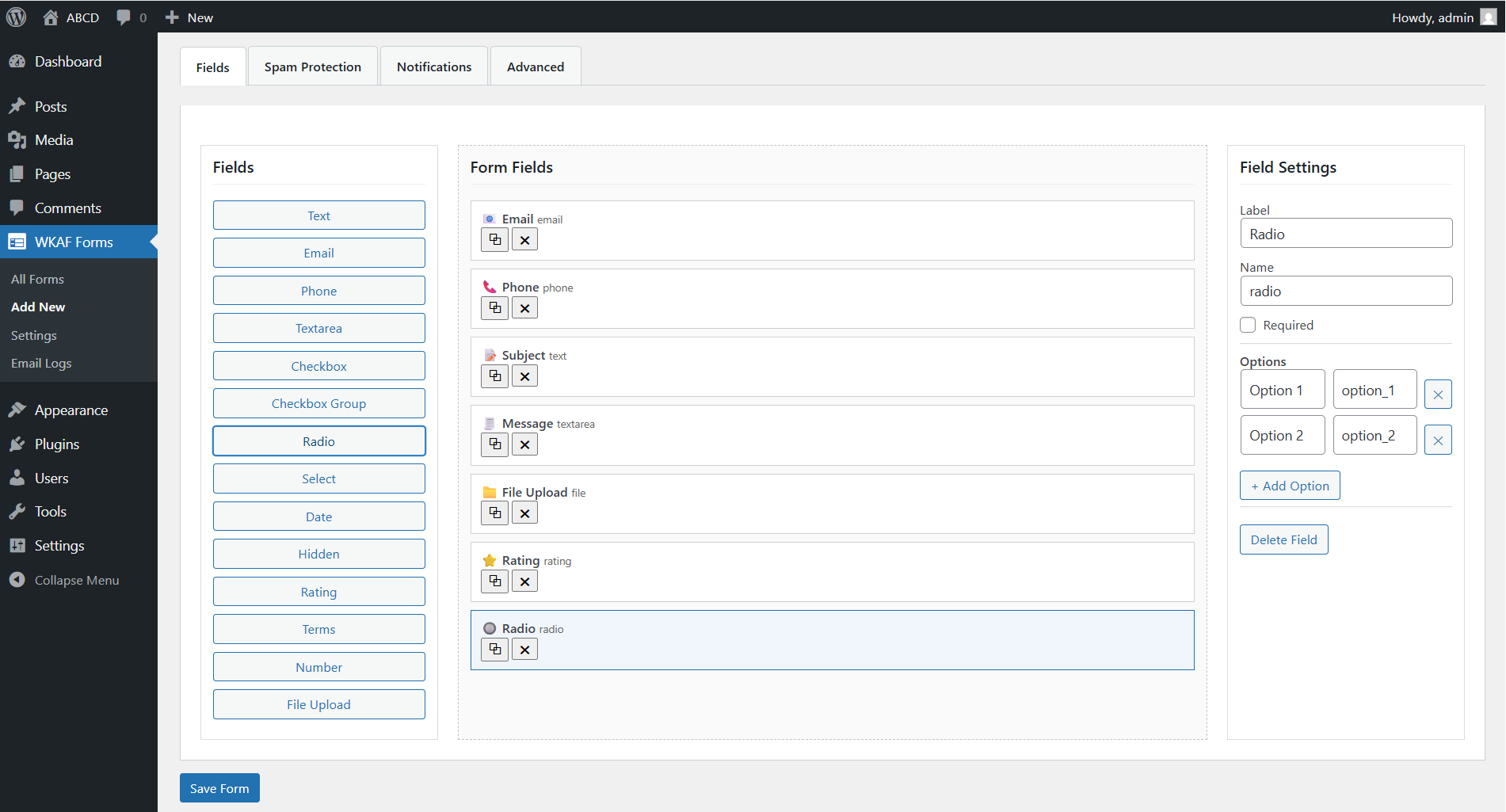
Task: Open the WordPress logo menu
Action: pyautogui.click(x=16, y=17)
